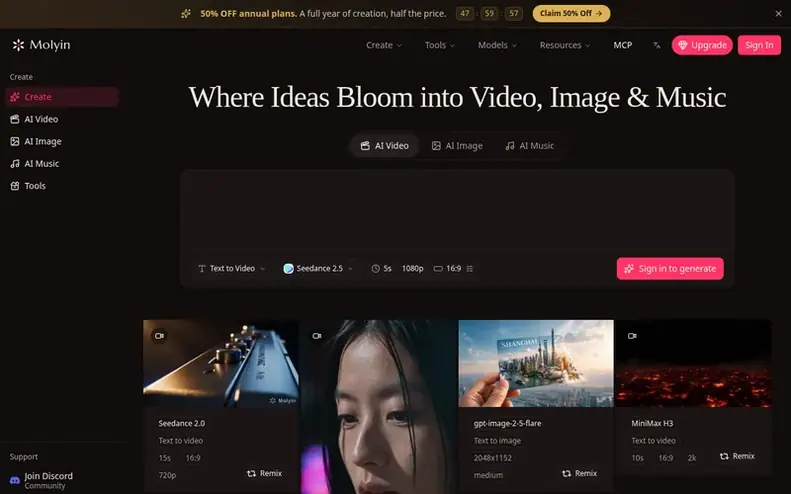The height and width of the screenshot is (494, 791).
Task: Open the settings icon after 16:9
Action: (470, 269)
